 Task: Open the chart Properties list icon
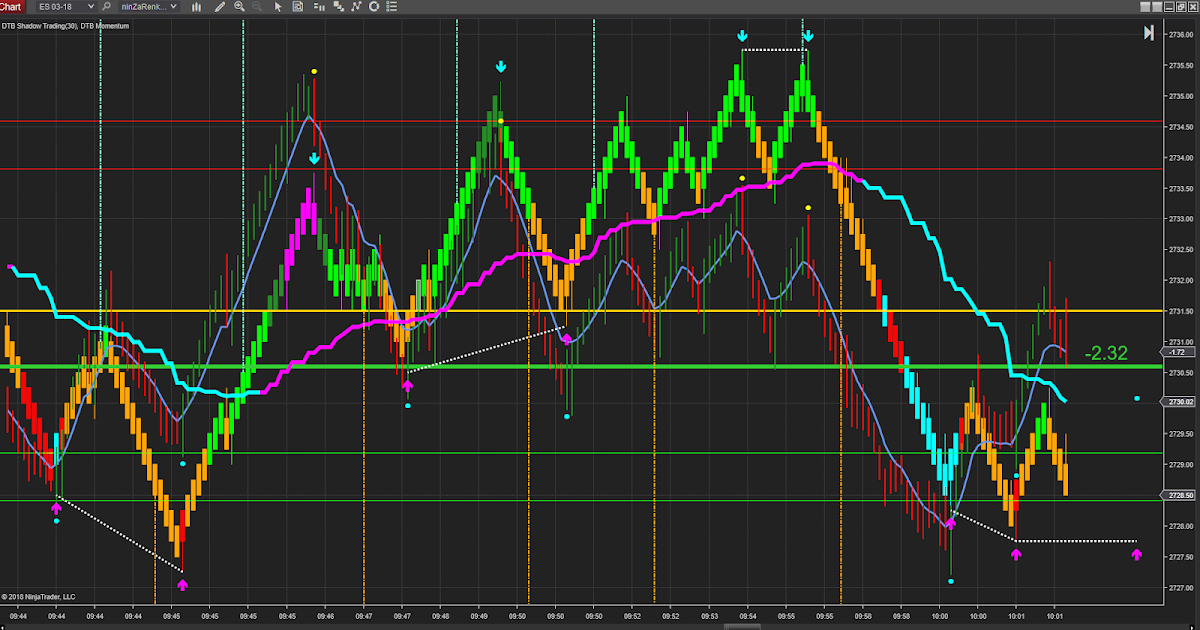[392, 7]
